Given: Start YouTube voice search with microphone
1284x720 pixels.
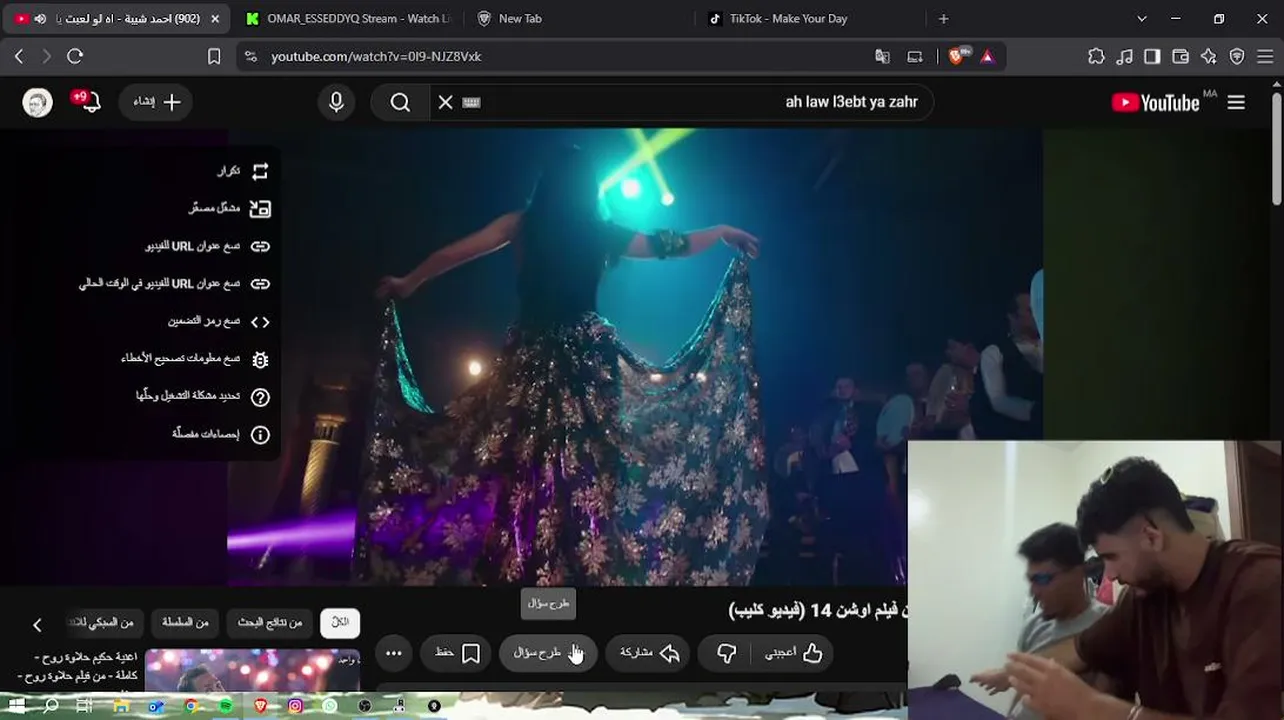Looking at the screenshot, I should pos(336,102).
